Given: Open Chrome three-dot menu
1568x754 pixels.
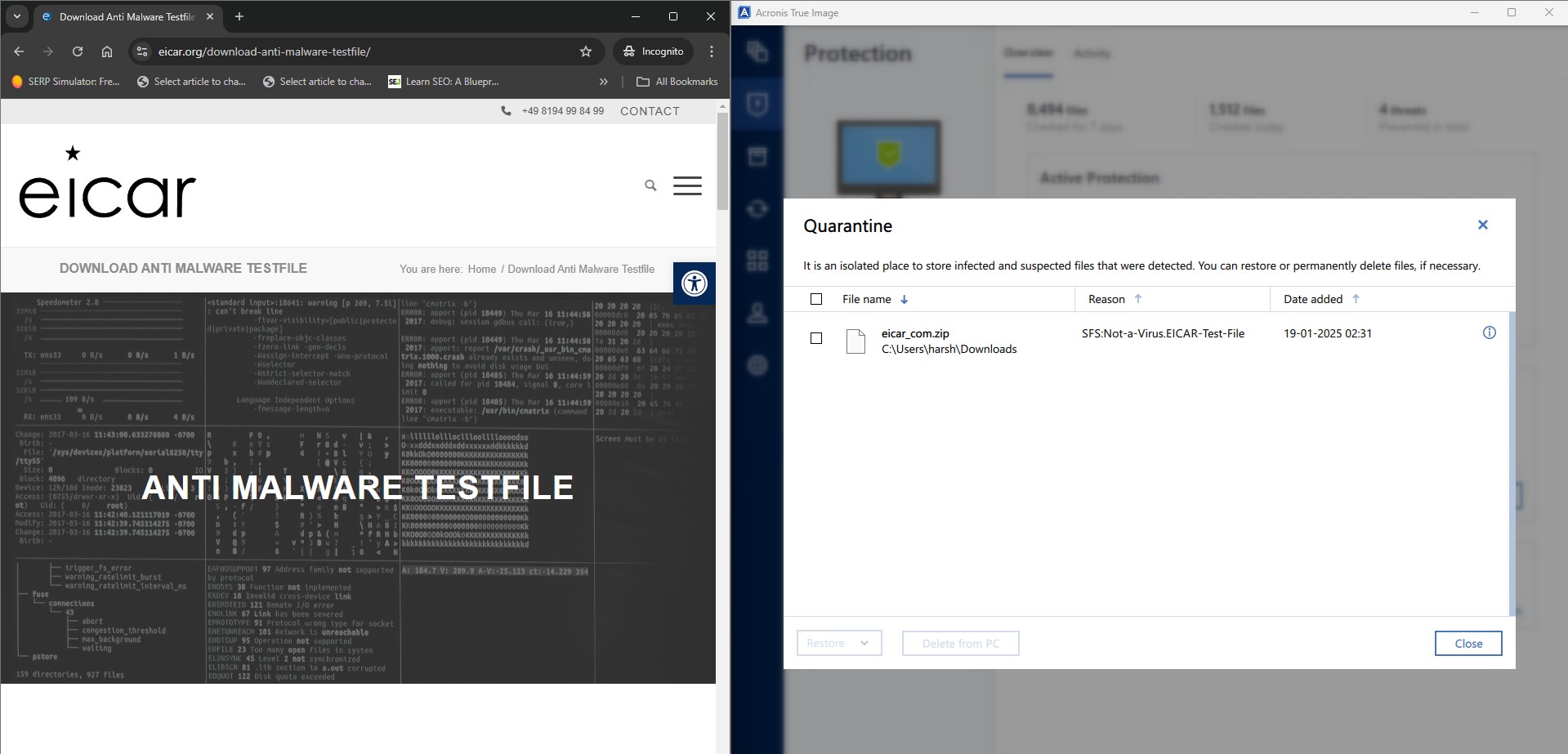Looking at the screenshot, I should (712, 51).
